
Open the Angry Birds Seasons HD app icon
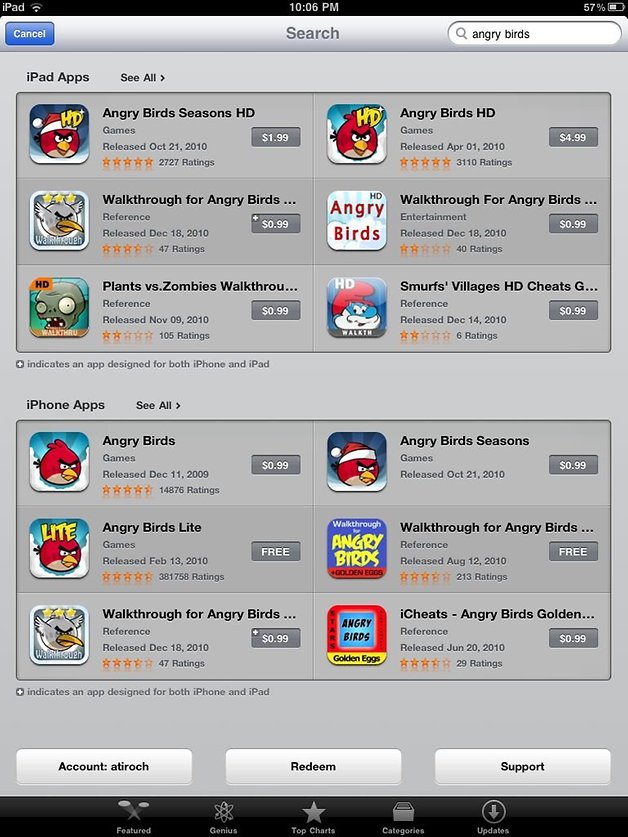[x=59, y=133]
